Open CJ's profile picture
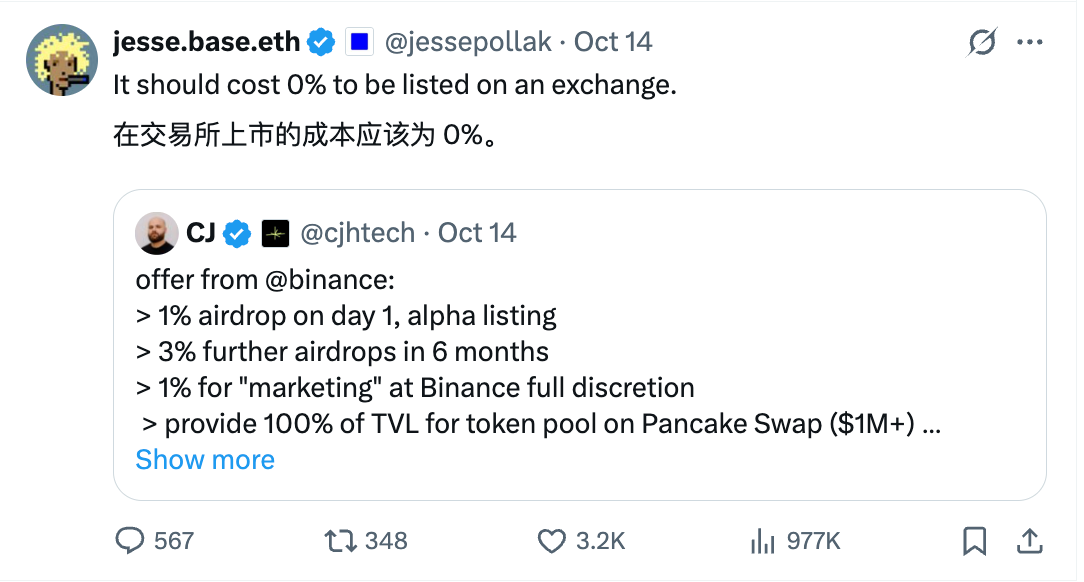Viewport: 1084px width, 582px height. pyautogui.click(x=158, y=233)
